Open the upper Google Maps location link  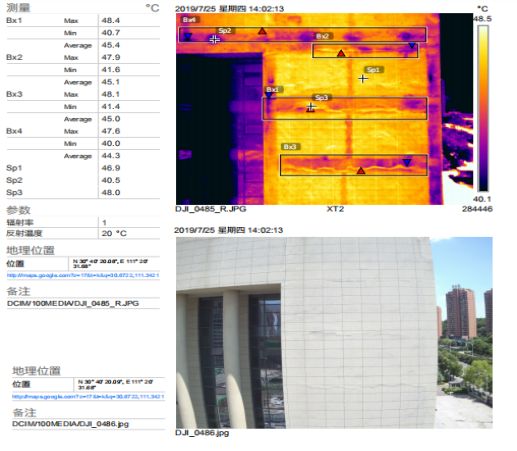[x=83, y=275]
